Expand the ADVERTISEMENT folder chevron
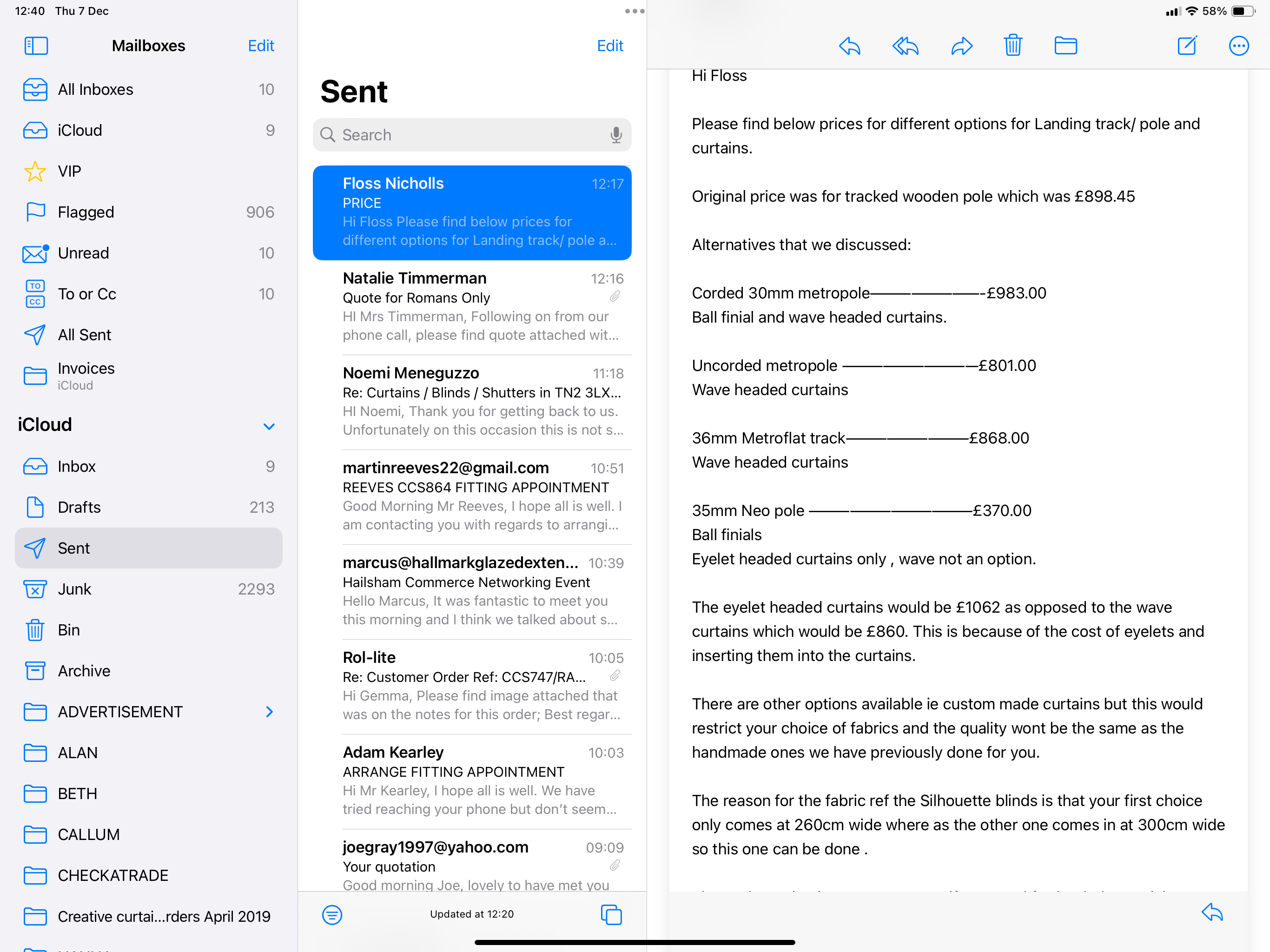 tap(269, 712)
